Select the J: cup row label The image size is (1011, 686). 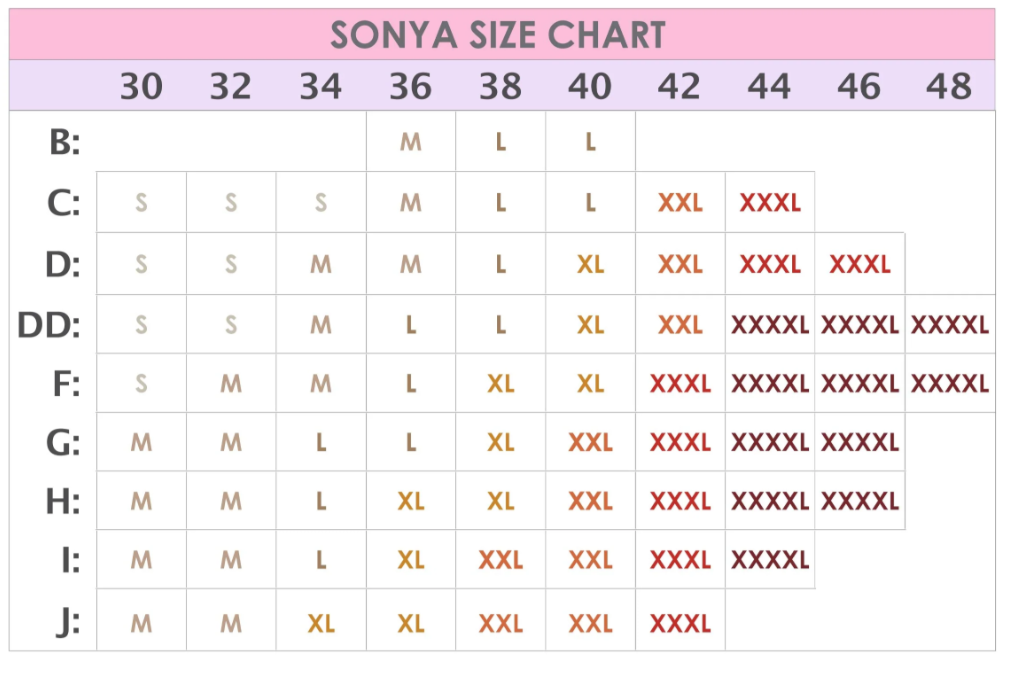coord(68,623)
